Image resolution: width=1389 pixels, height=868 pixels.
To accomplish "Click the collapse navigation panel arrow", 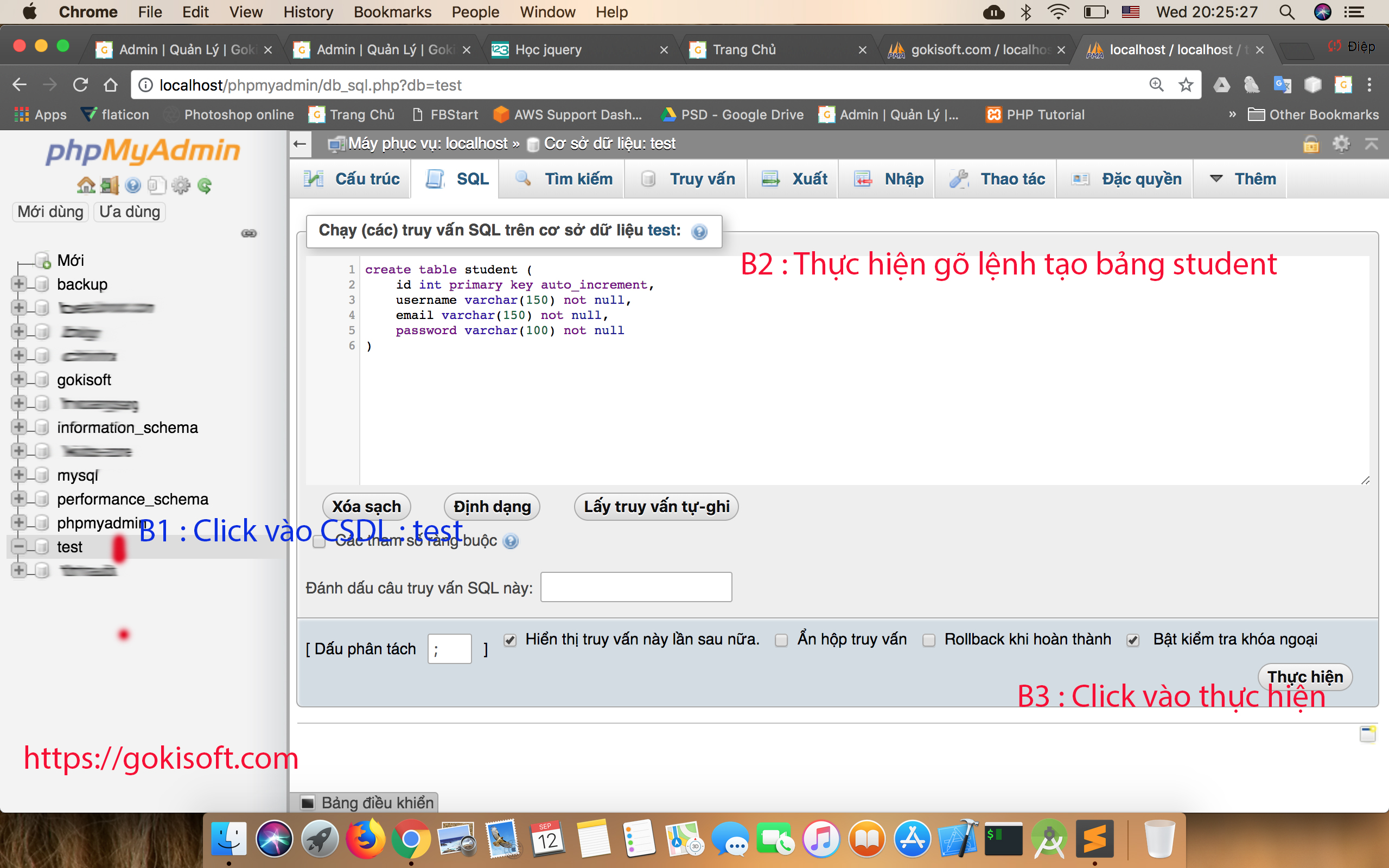I will (300, 144).
